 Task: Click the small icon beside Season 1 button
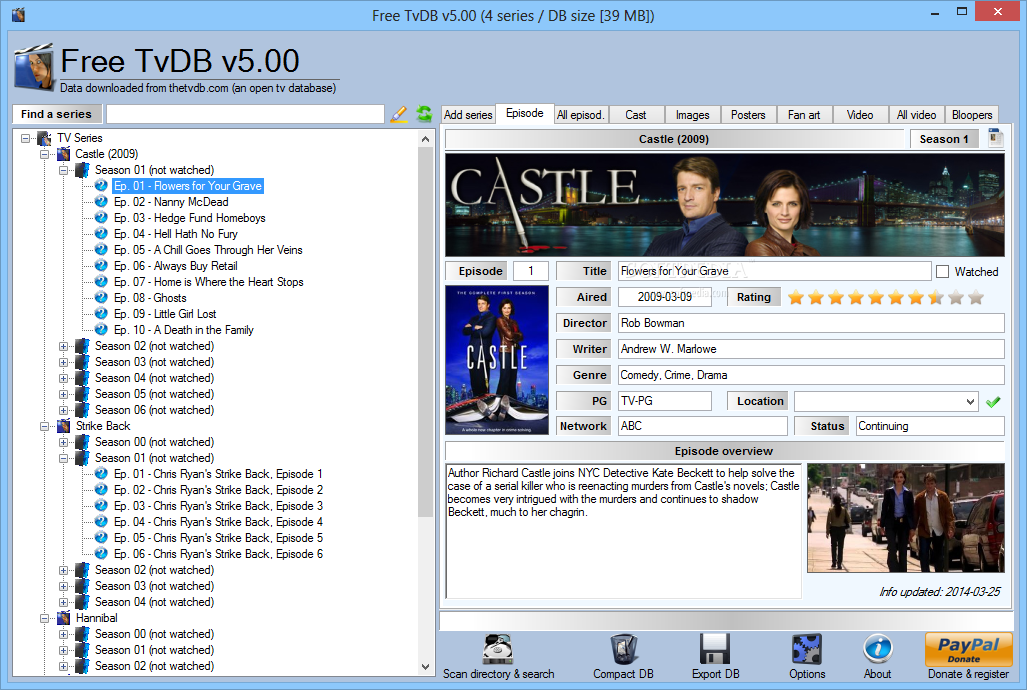pyautogui.click(x=996, y=138)
